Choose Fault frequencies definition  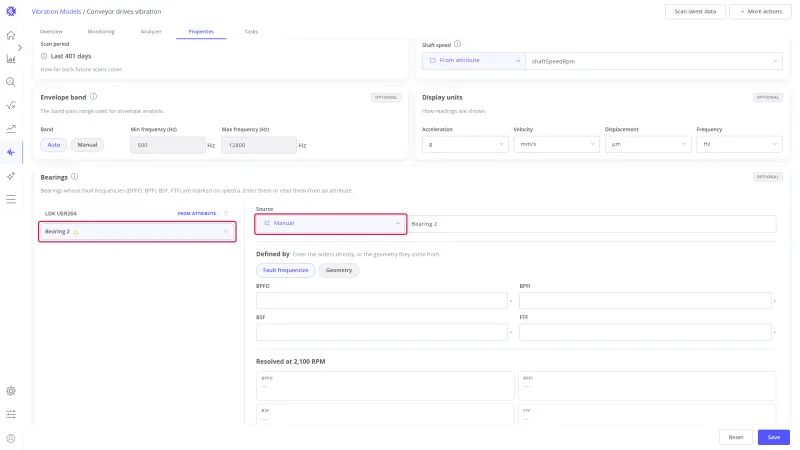tap(286, 270)
